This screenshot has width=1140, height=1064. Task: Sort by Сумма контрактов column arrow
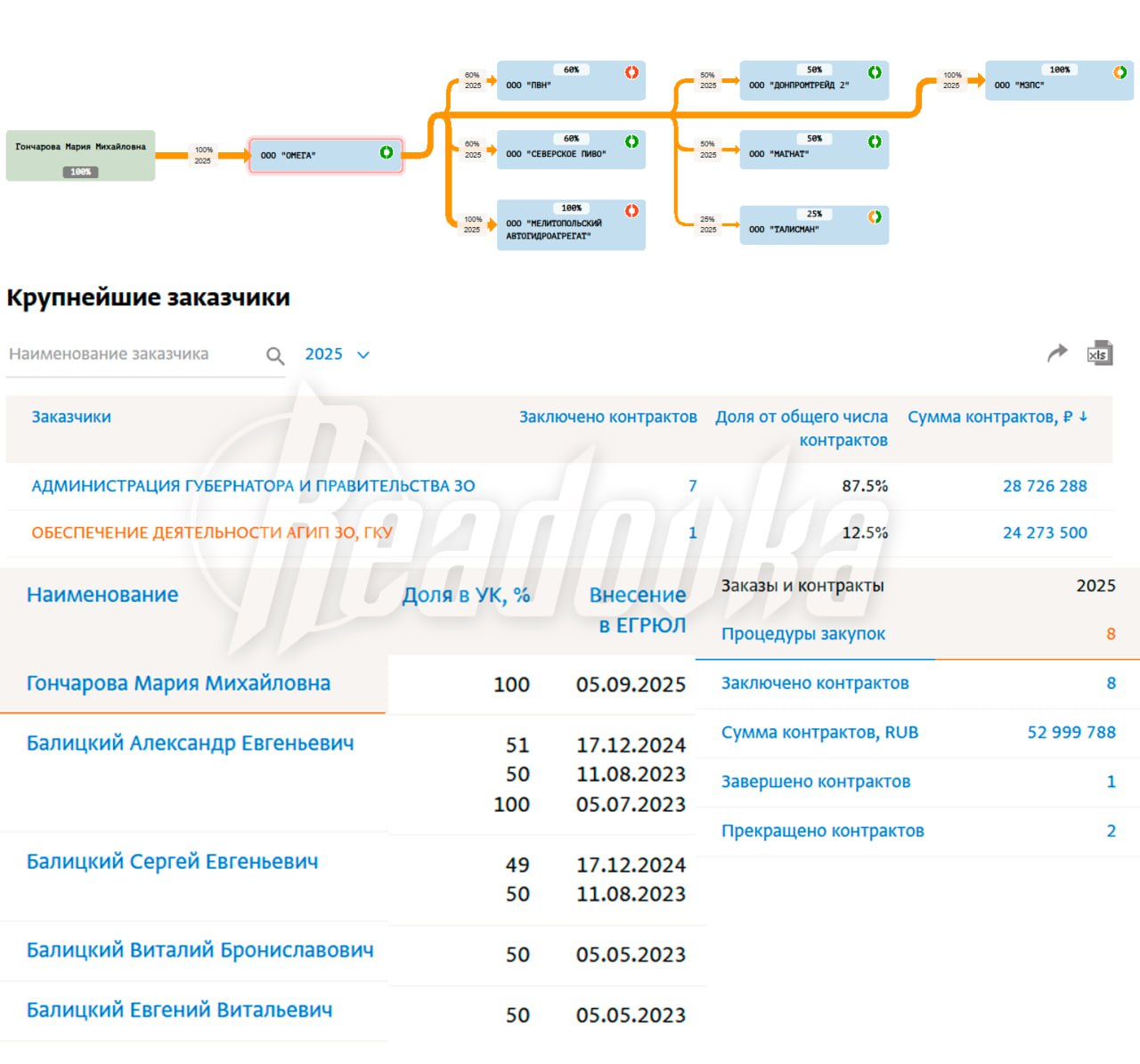click(x=1083, y=417)
